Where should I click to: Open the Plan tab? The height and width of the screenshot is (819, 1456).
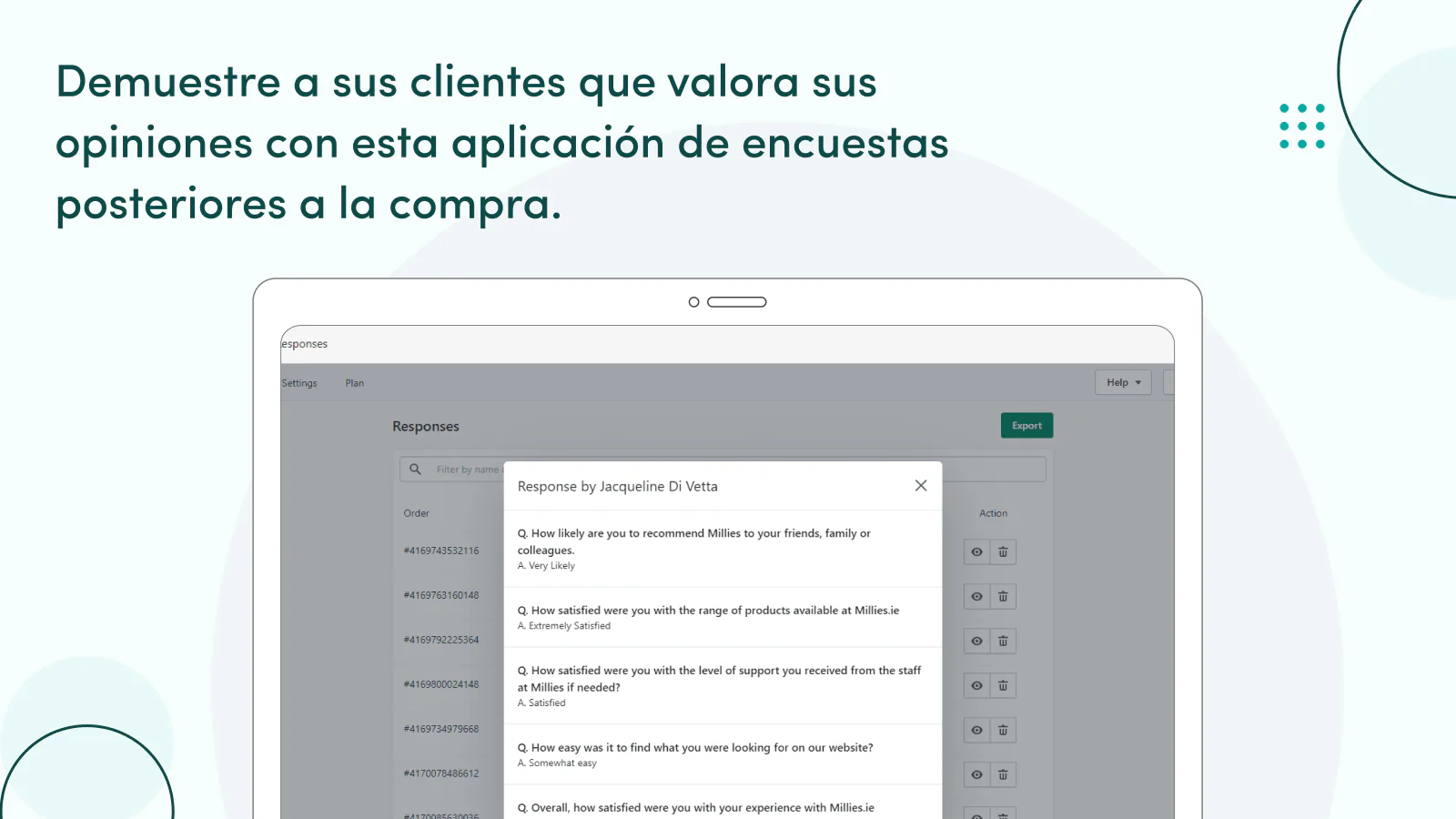(354, 383)
